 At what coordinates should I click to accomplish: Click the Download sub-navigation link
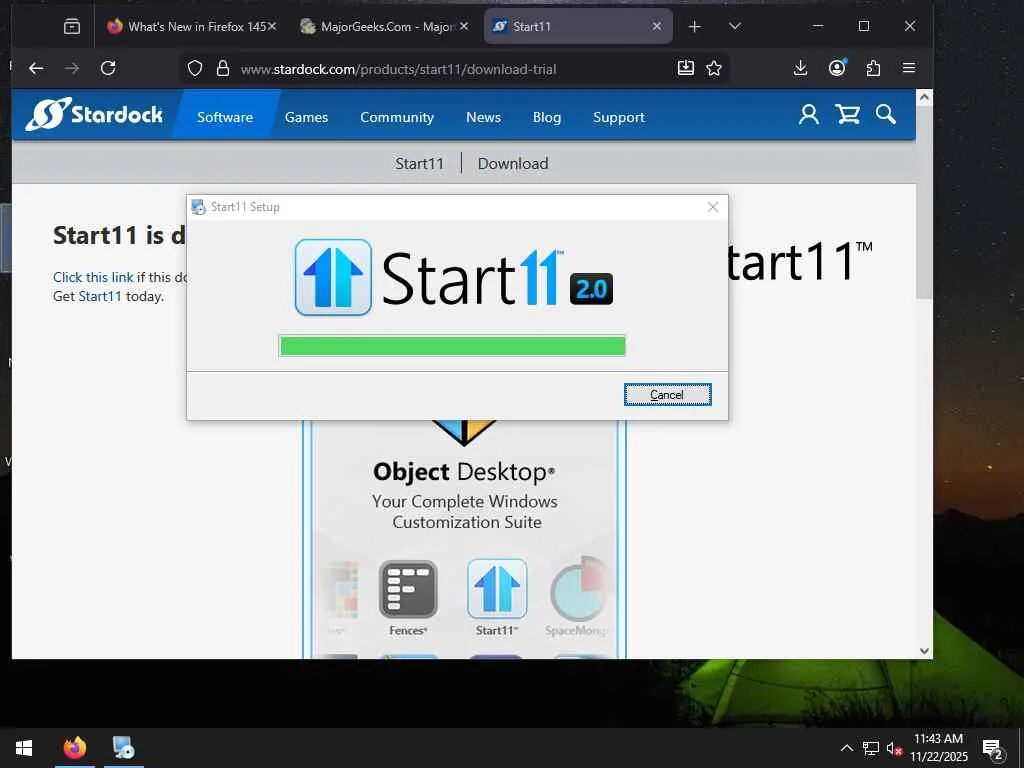[513, 163]
